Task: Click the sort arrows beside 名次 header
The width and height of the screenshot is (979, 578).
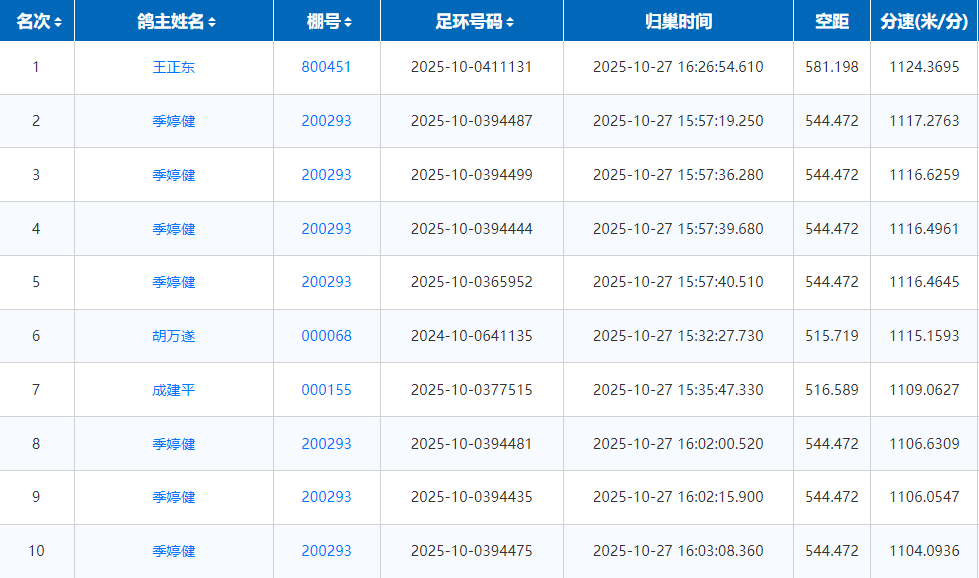Action: click(58, 22)
